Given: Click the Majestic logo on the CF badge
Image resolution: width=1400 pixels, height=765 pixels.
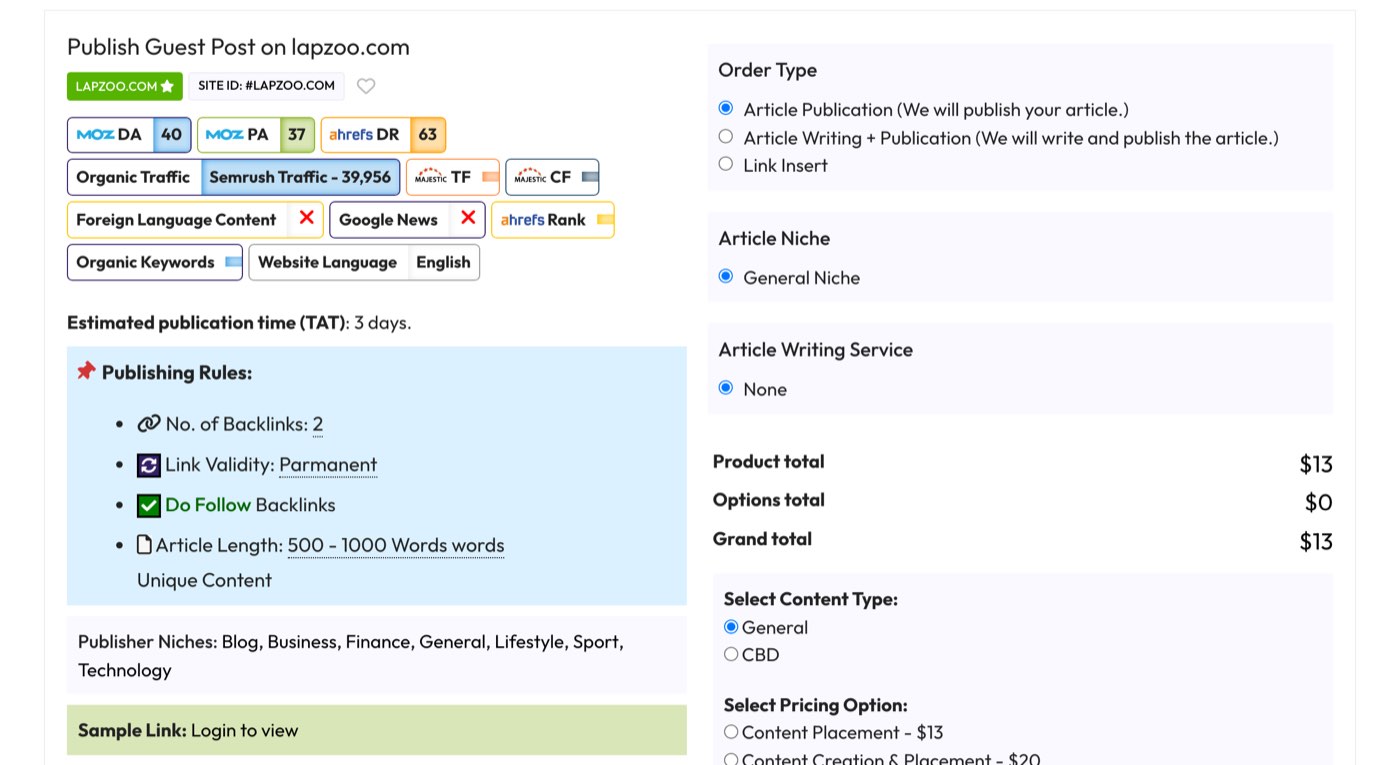Looking at the screenshot, I should [x=530, y=177].
